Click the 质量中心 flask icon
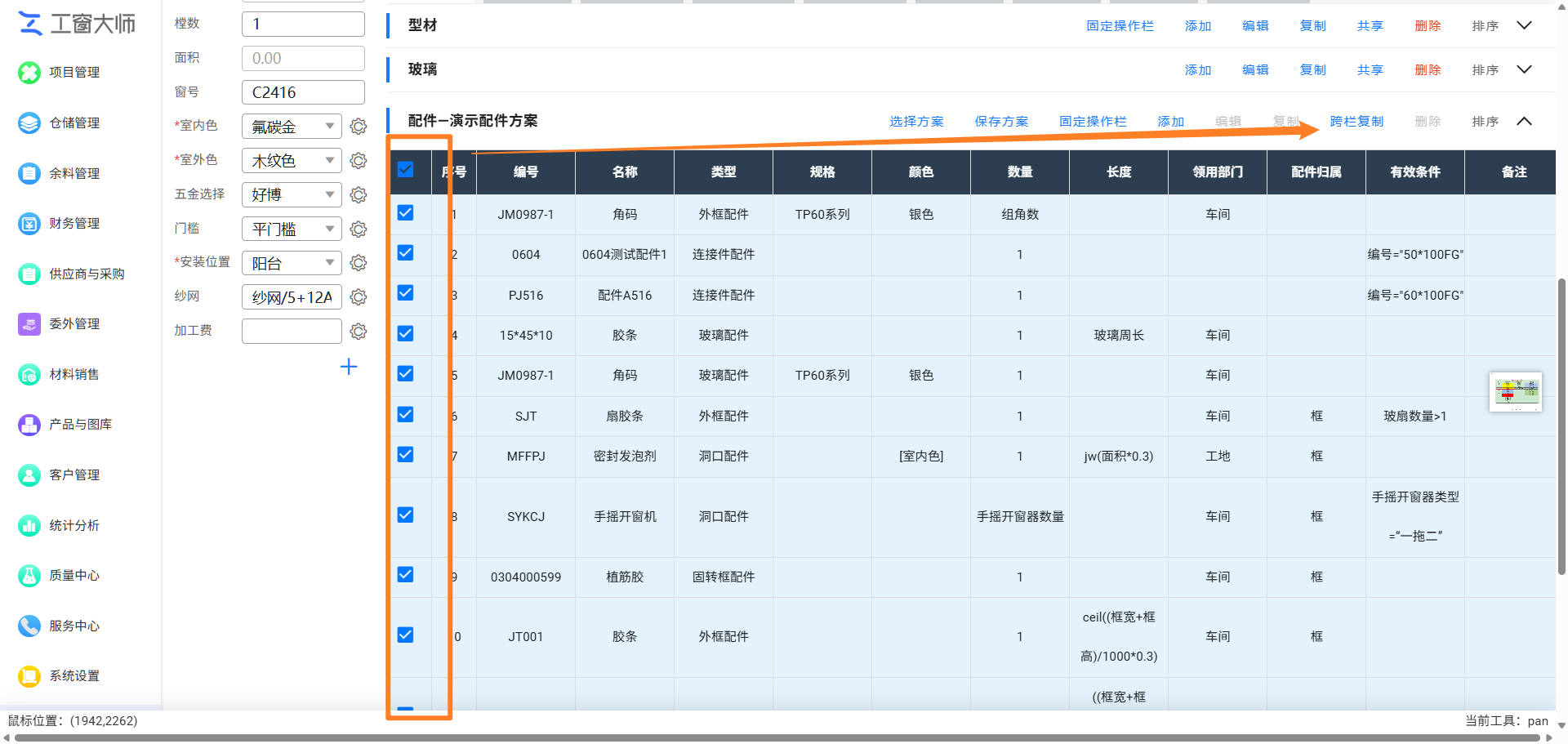The image size is (1568, 744). (29, 576)
